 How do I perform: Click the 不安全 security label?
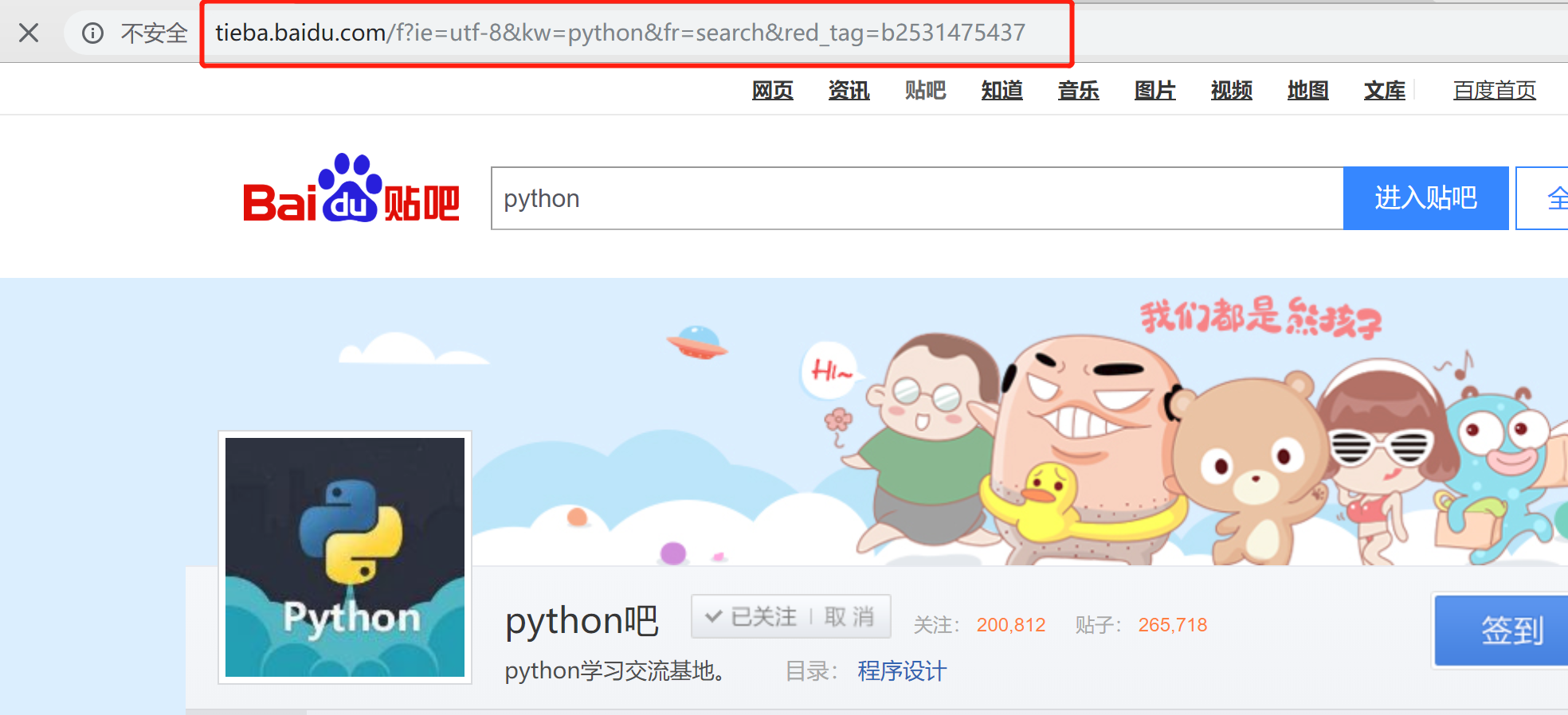click(155, 33)
